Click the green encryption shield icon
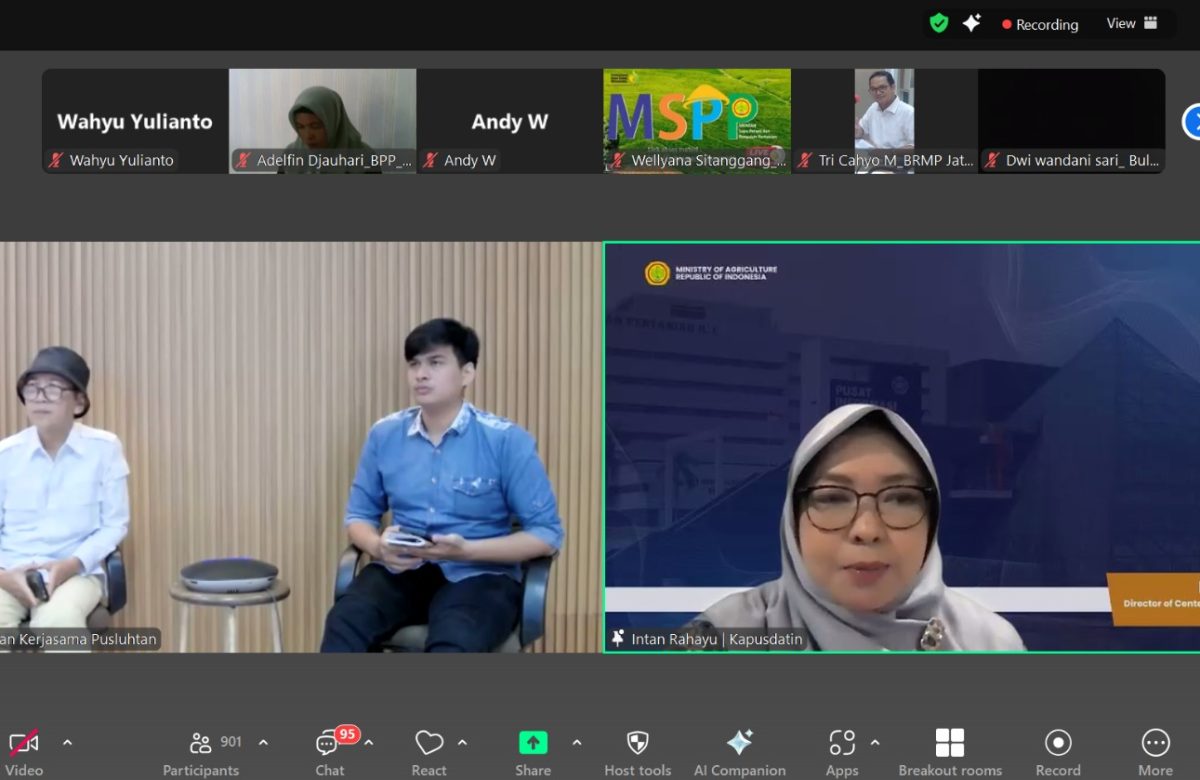Viewport: 1200px width, 780px height. point(938,23)
